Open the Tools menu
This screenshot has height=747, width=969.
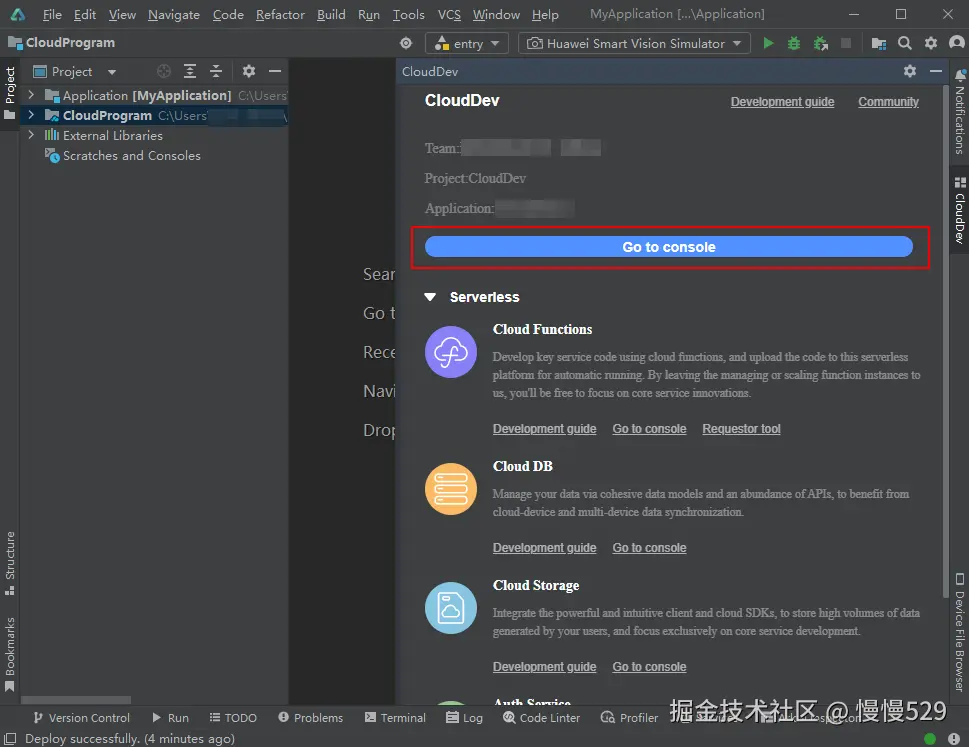coord(408,14)
